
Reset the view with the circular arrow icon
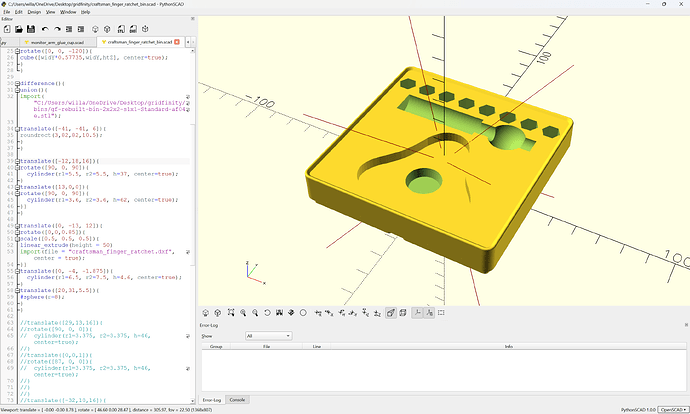(267, 313)
